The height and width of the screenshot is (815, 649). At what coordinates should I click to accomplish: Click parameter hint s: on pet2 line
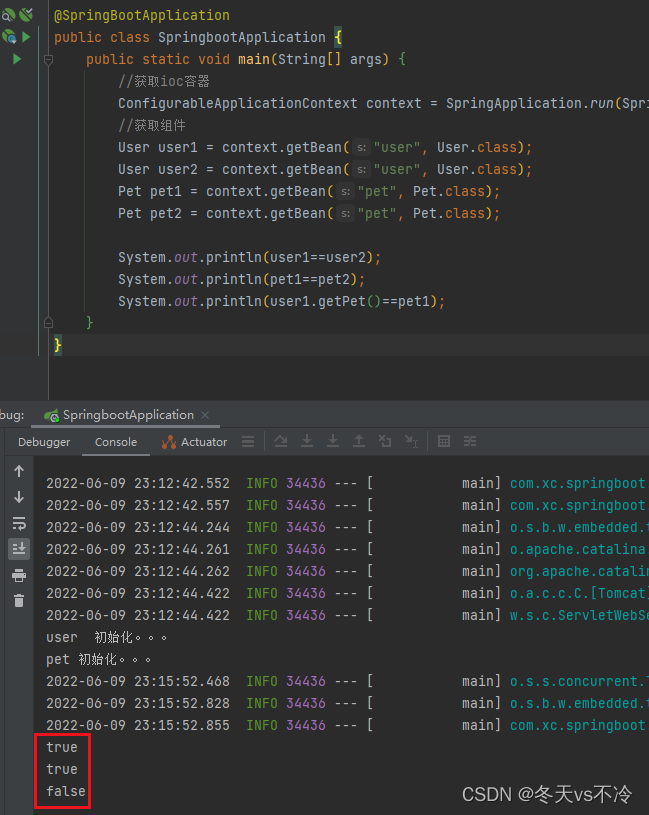point(346,214)
